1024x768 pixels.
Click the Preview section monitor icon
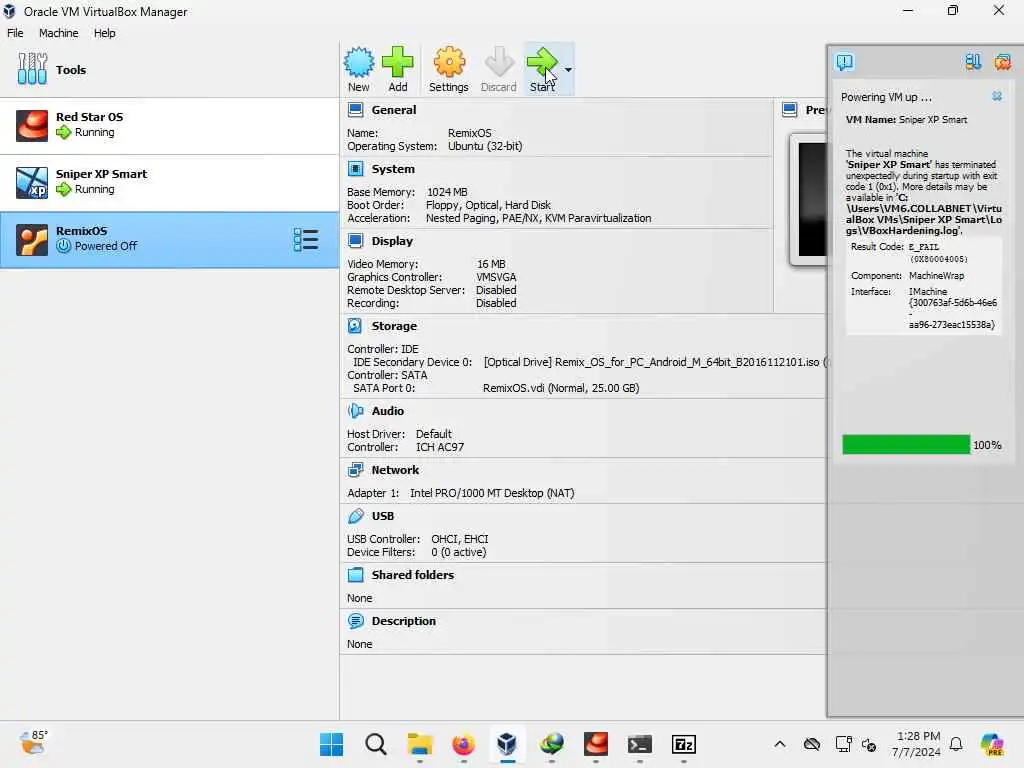coord(790,110)
